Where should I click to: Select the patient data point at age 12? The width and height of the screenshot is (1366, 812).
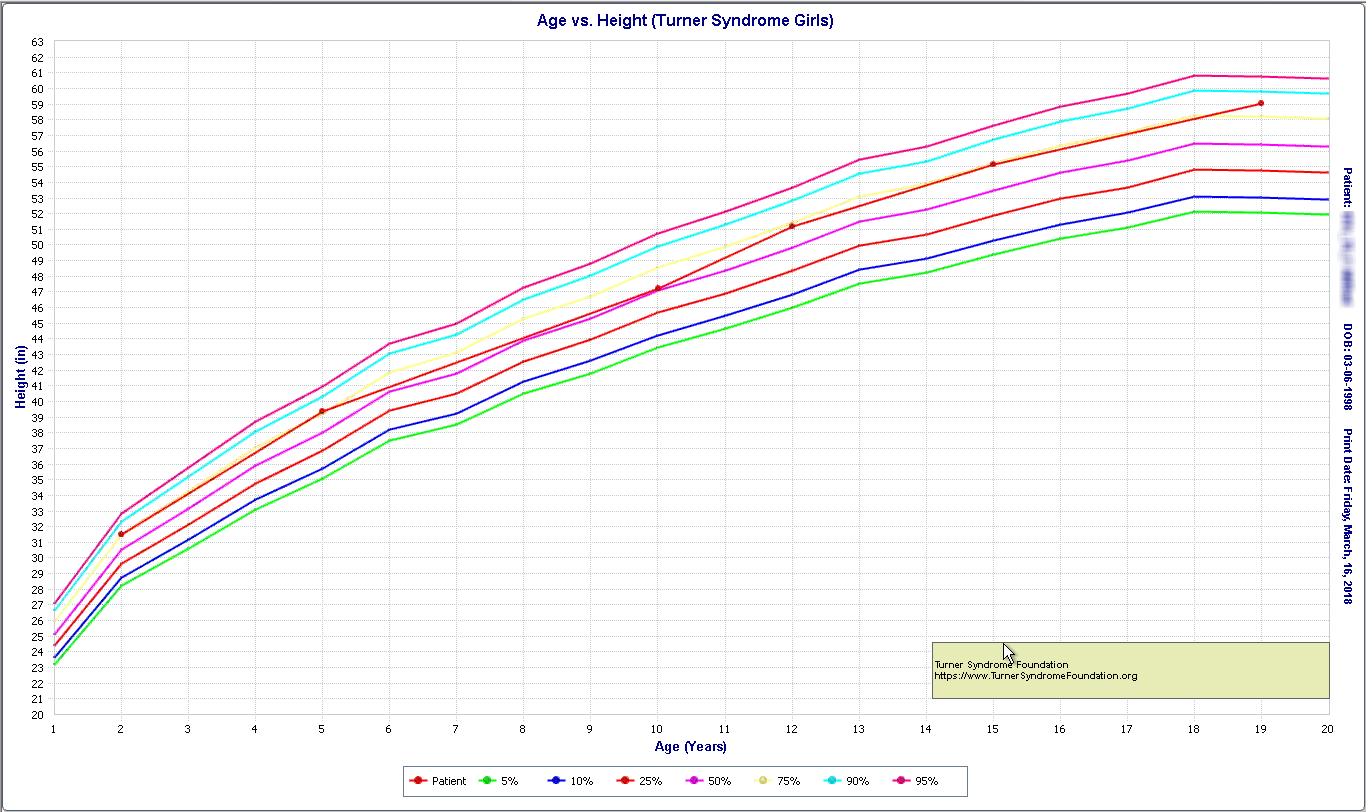(791, 226)
